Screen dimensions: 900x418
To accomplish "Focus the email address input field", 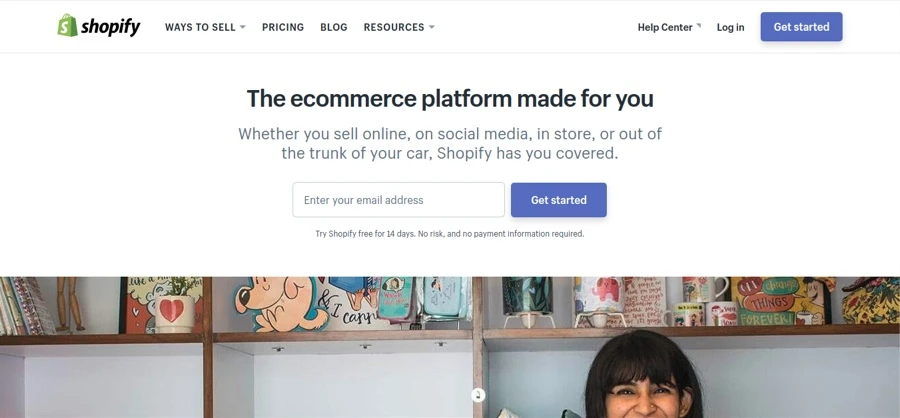I will pyautogui.click(x=398, y=200).
